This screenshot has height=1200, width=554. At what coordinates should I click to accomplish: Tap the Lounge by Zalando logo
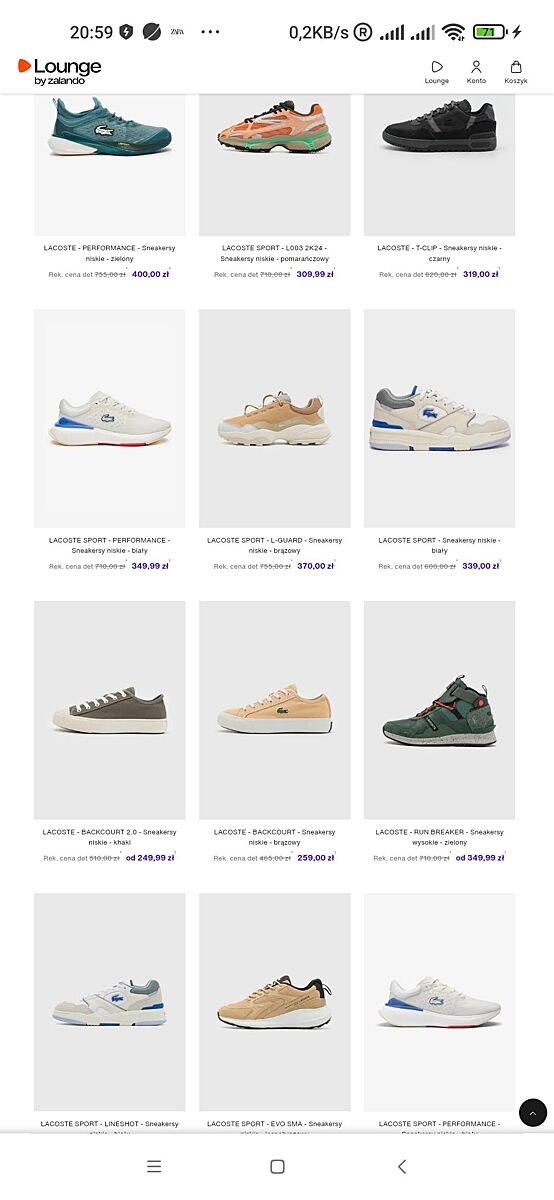(x=59, y=71)
